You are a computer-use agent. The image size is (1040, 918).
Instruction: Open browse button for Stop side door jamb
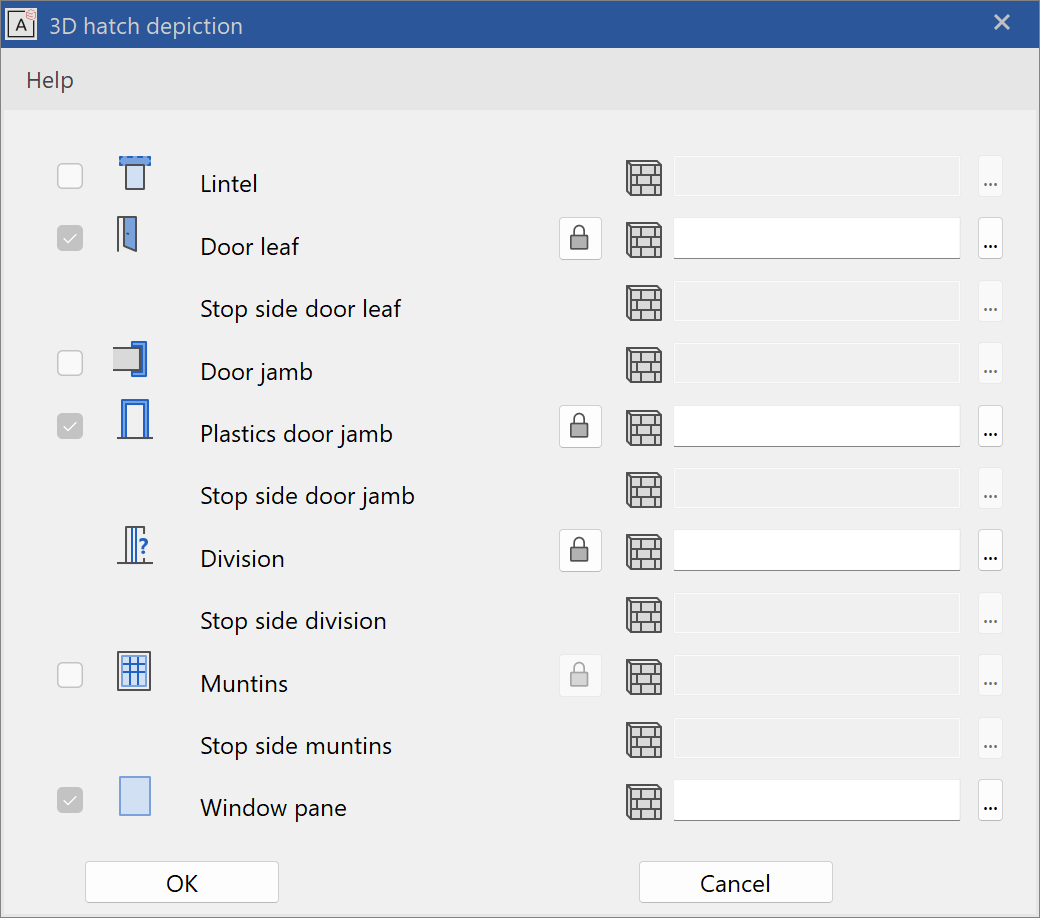(x=990, y=488)
